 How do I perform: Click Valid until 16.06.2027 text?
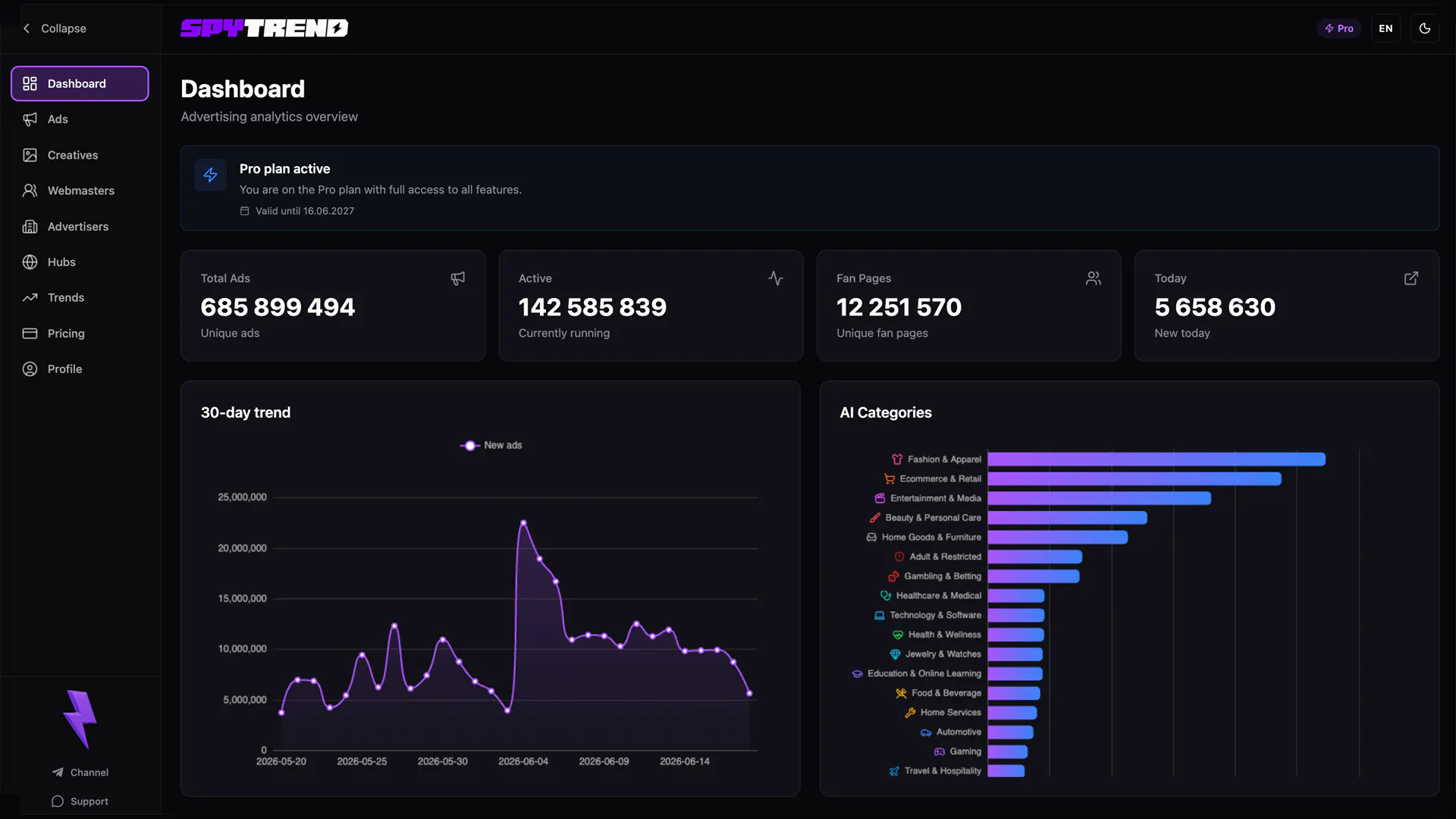point(304,211)
